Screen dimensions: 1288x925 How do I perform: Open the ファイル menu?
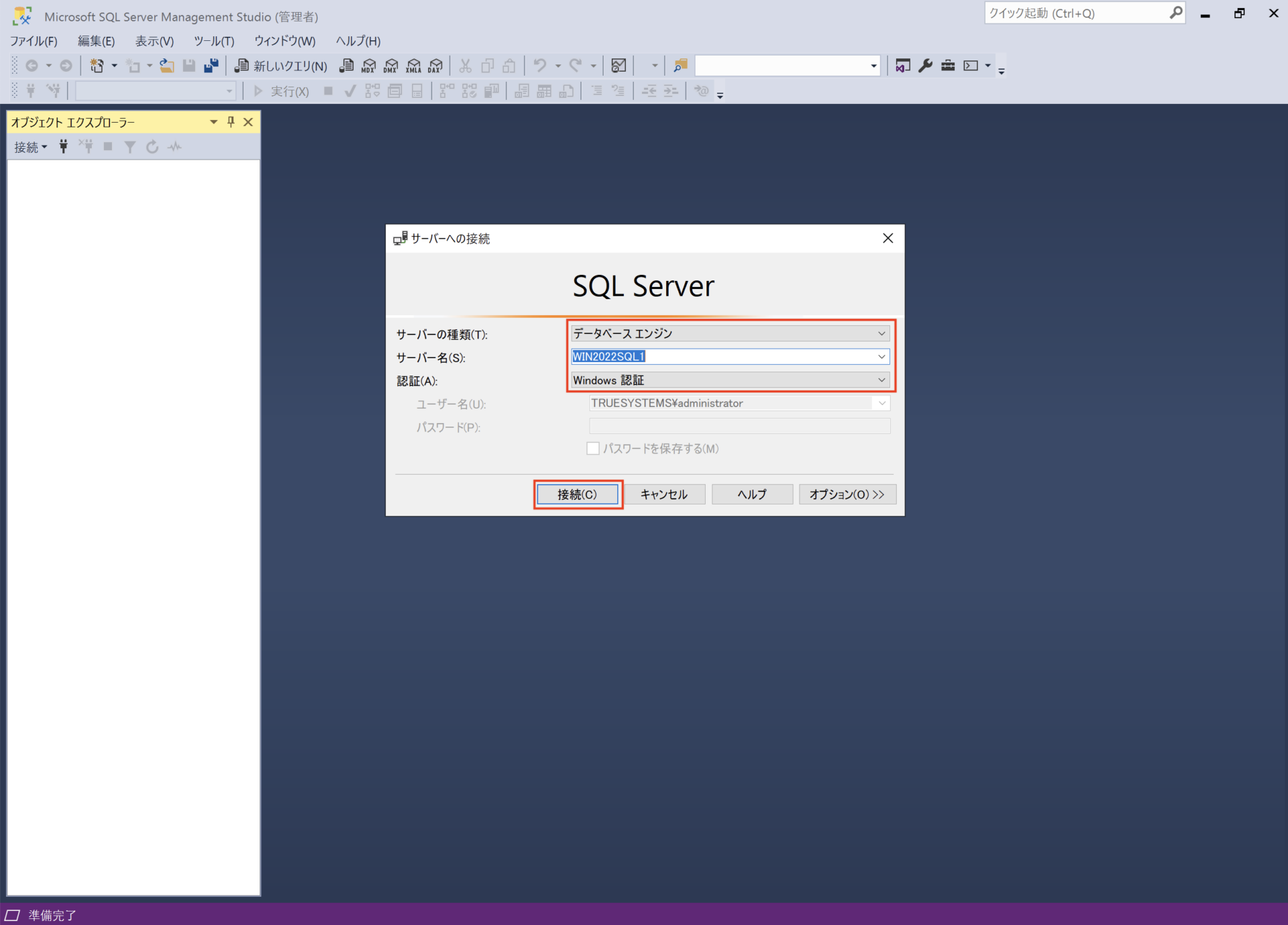(34, 41)
